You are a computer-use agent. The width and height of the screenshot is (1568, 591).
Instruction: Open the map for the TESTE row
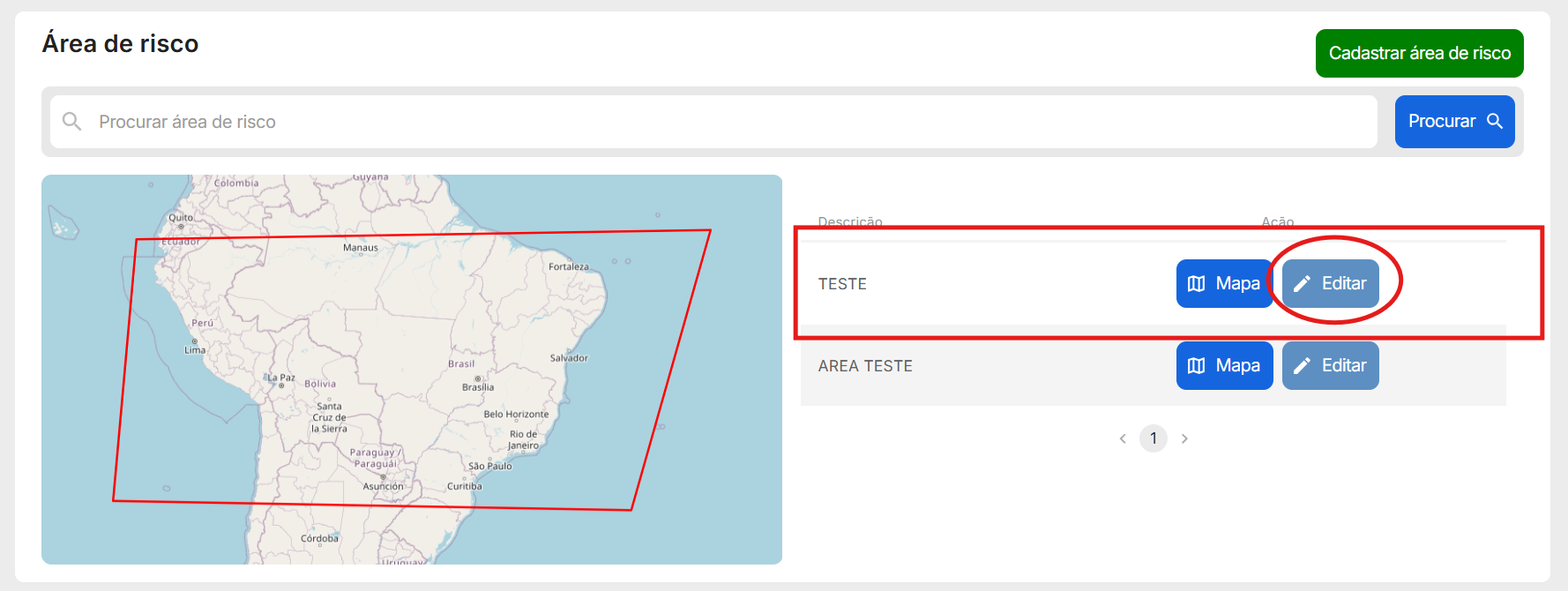tap(1223, 283)
